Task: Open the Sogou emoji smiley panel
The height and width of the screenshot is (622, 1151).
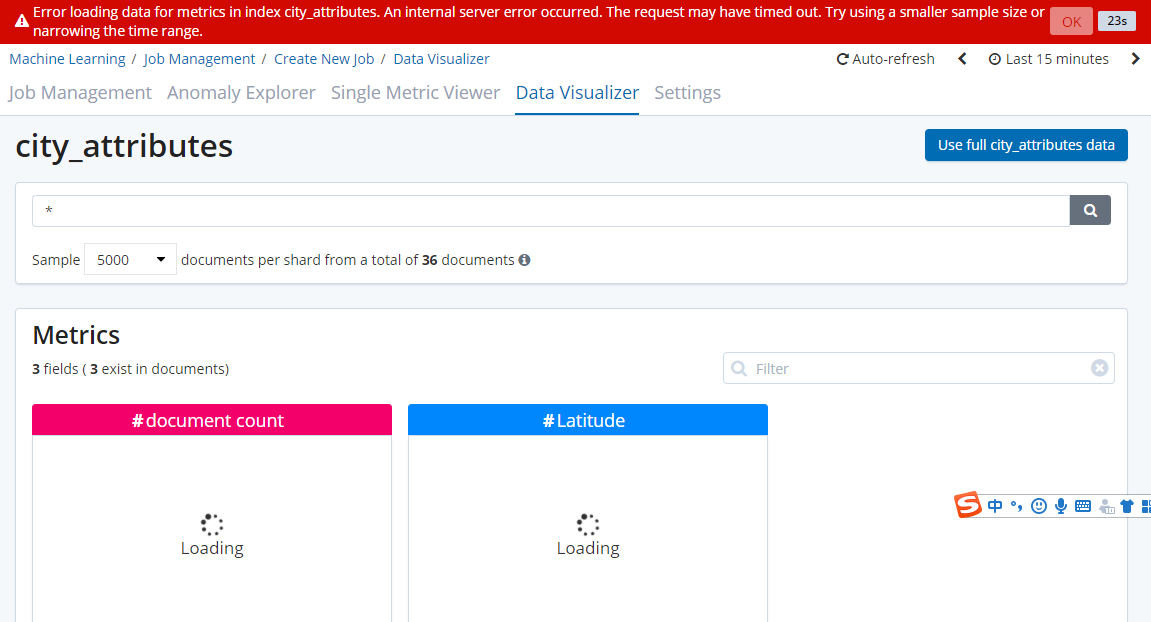Action: (x=1039, y=506)
